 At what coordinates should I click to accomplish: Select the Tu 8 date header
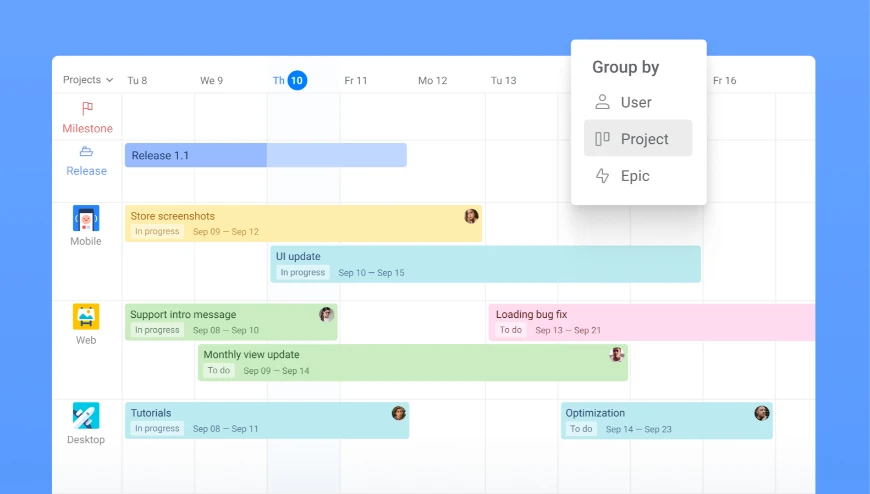pos(138,80)
